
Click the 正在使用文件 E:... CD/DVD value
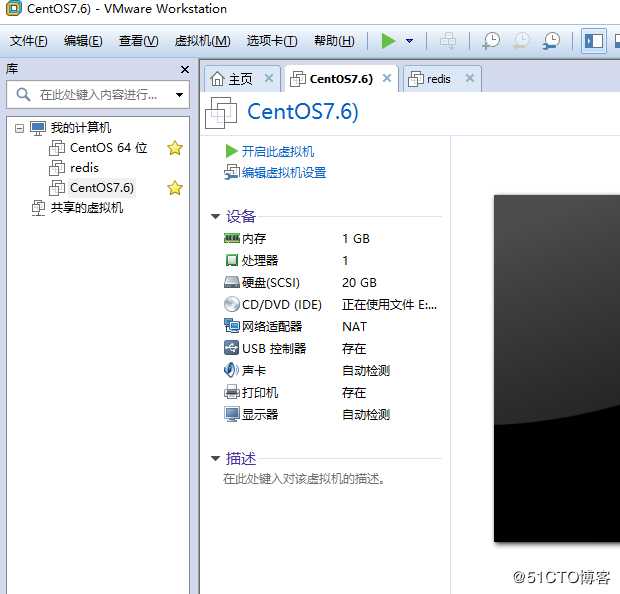click(x=389, y=305)
